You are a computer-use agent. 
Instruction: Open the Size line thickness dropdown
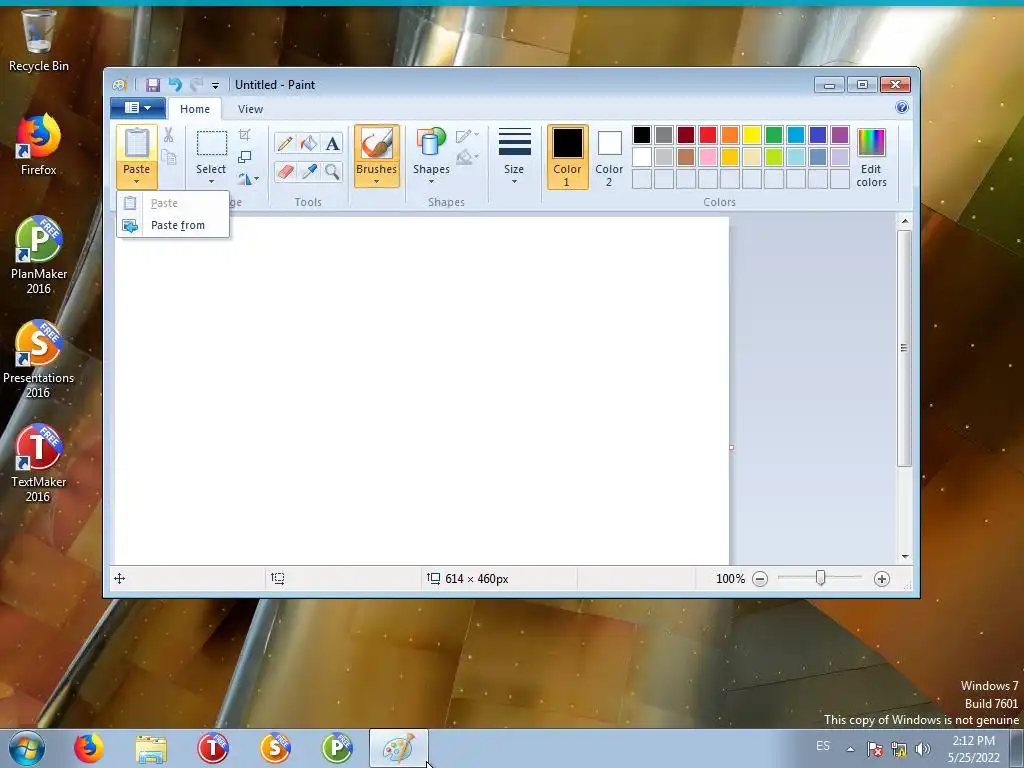point(514,156)
